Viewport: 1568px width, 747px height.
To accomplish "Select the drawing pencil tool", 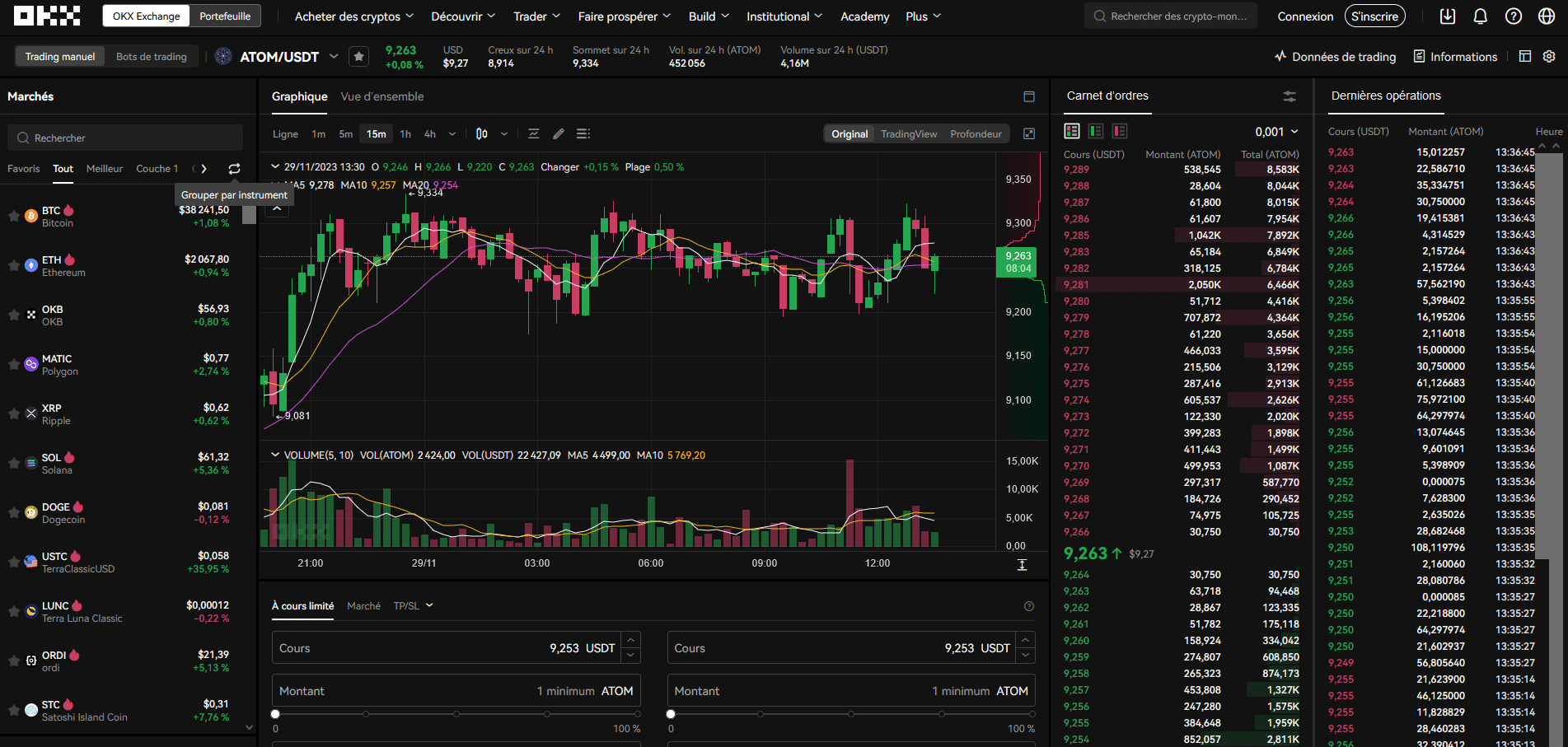I will pyautogui.click(x=559, y=133).
